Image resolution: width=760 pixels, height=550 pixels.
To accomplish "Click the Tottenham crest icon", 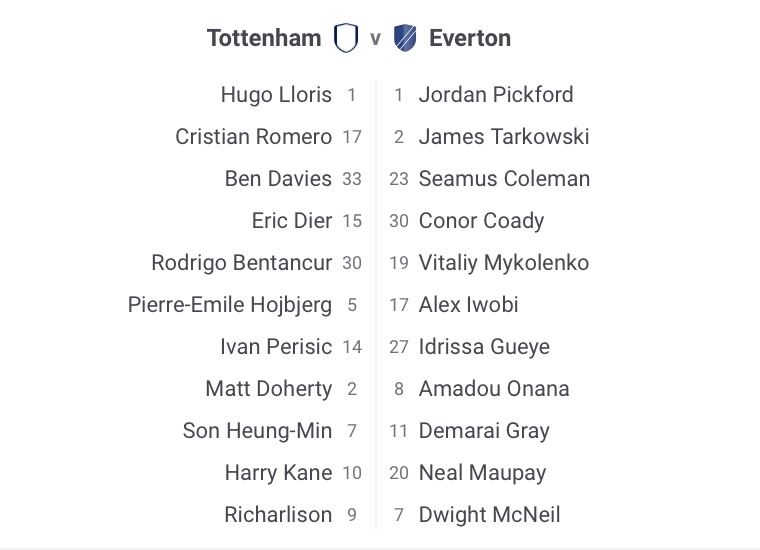I will pyautogui.click(x=346, y=39).
